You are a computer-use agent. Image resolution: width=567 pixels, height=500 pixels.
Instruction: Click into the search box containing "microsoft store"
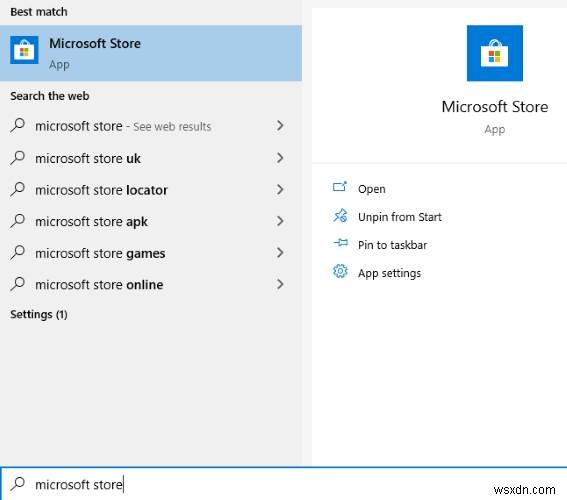coord(284,484)
